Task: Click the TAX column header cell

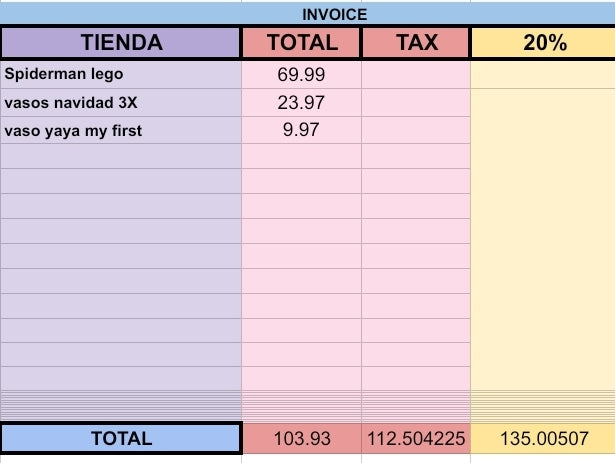Action: pos(417,43)
